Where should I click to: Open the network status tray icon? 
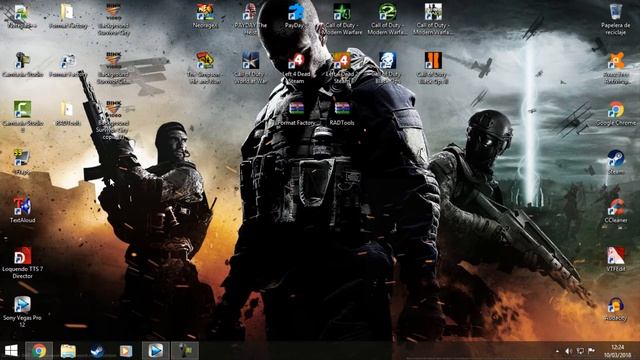pos(580,351)
